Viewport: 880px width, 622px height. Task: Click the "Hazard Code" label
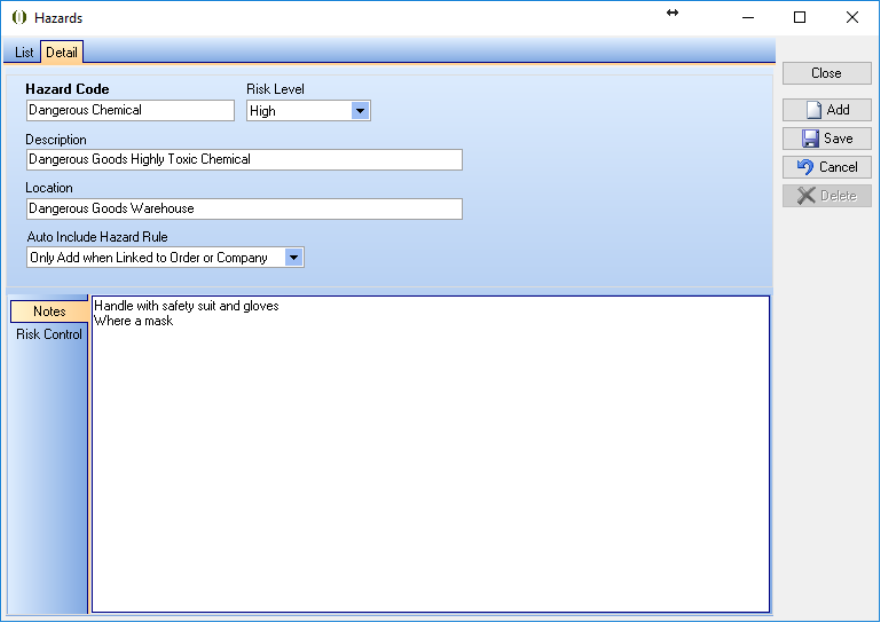pos(67,89)
